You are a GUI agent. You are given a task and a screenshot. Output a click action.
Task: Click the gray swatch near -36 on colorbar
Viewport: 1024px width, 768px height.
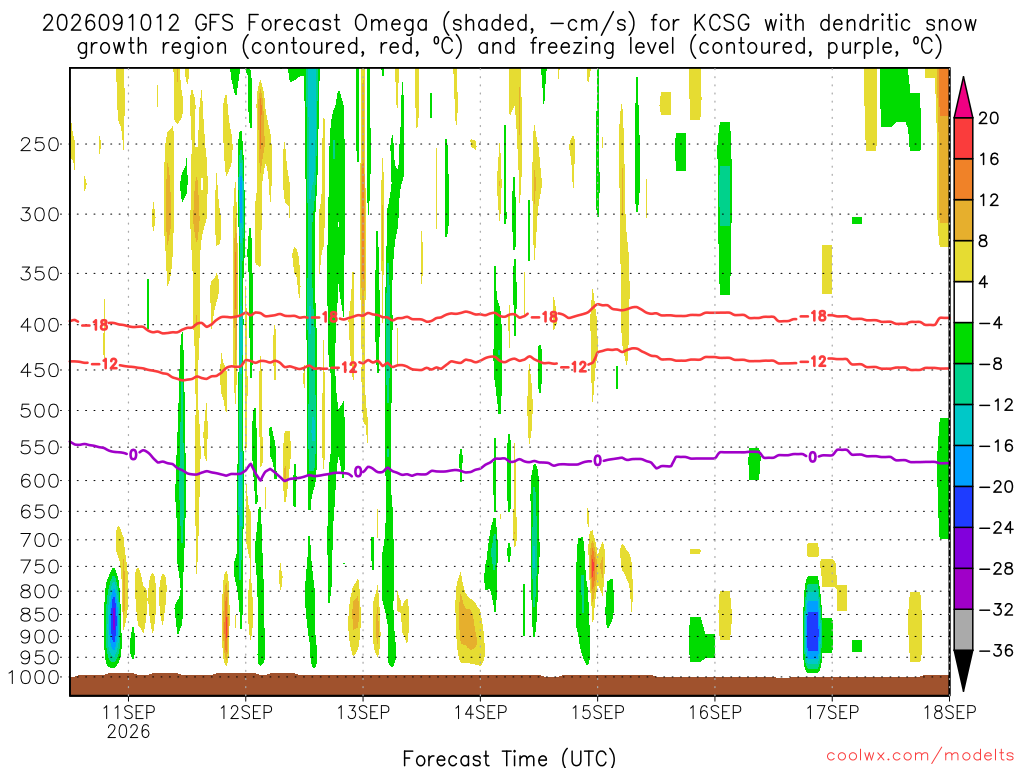(963, 630)
